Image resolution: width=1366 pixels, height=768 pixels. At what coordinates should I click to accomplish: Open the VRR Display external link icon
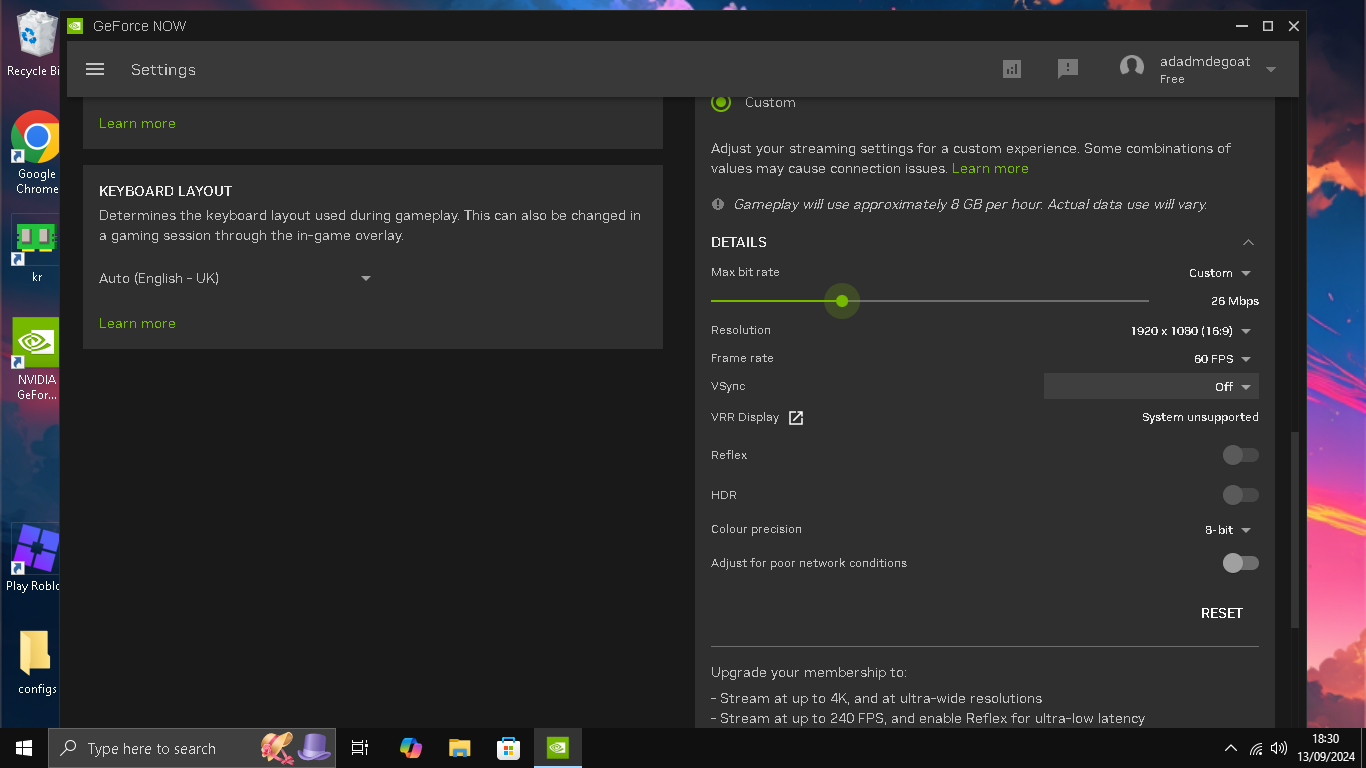[x=796, y=418]
